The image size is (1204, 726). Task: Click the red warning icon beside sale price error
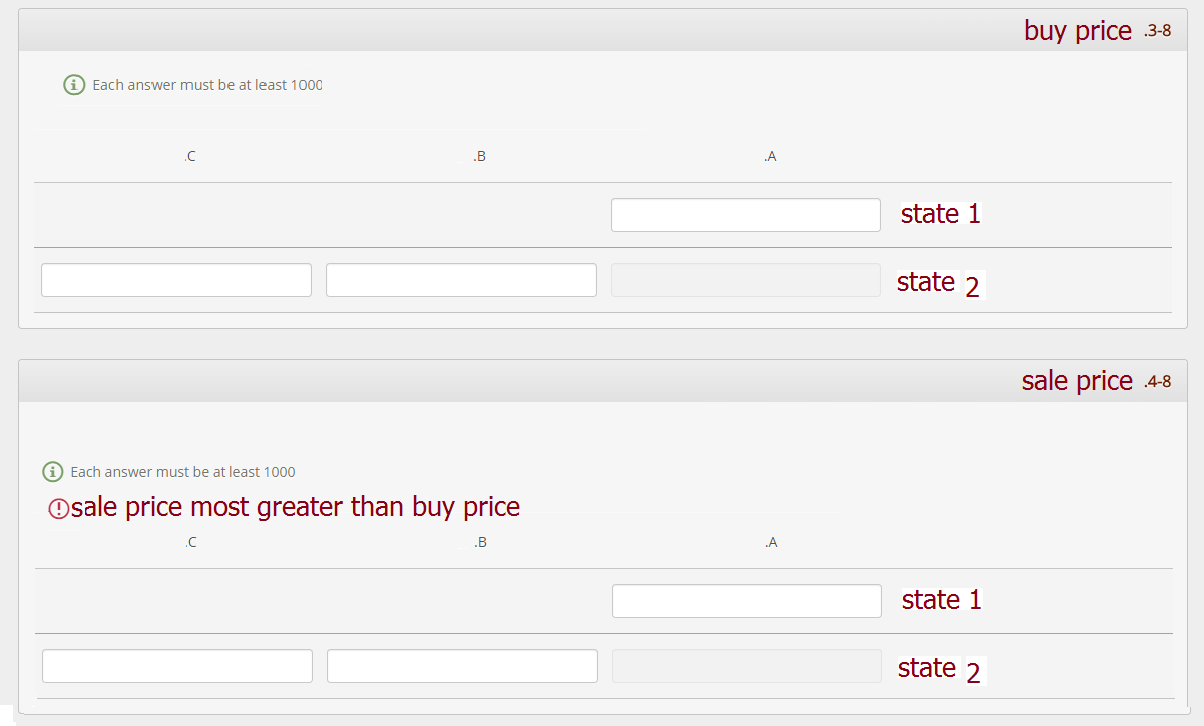(x=59, y=509)
